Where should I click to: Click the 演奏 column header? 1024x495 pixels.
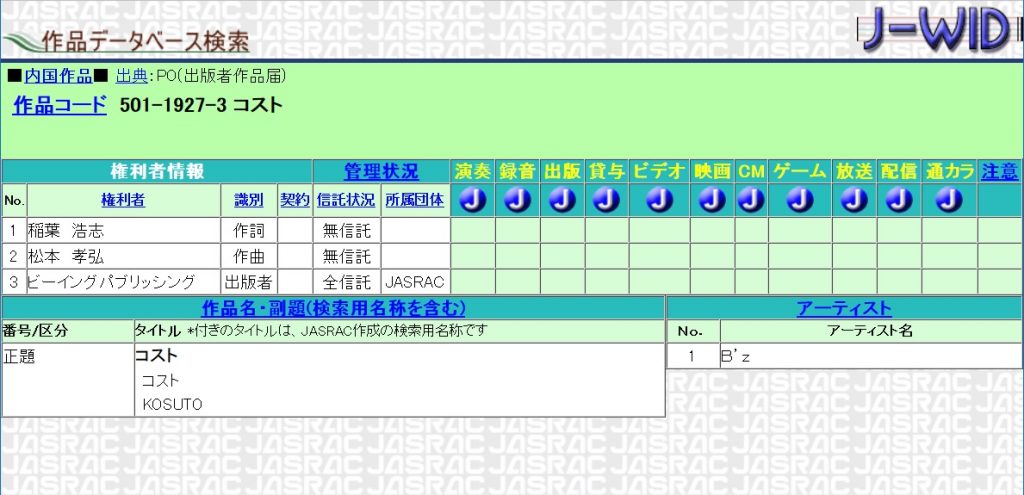473,172
